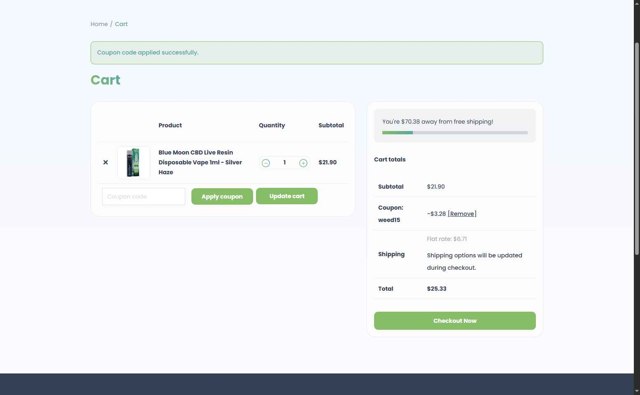Increase quantity with the plus icon
Image resolution: width=640 pixels, height=395 pixels.
[x=303, y=163]
